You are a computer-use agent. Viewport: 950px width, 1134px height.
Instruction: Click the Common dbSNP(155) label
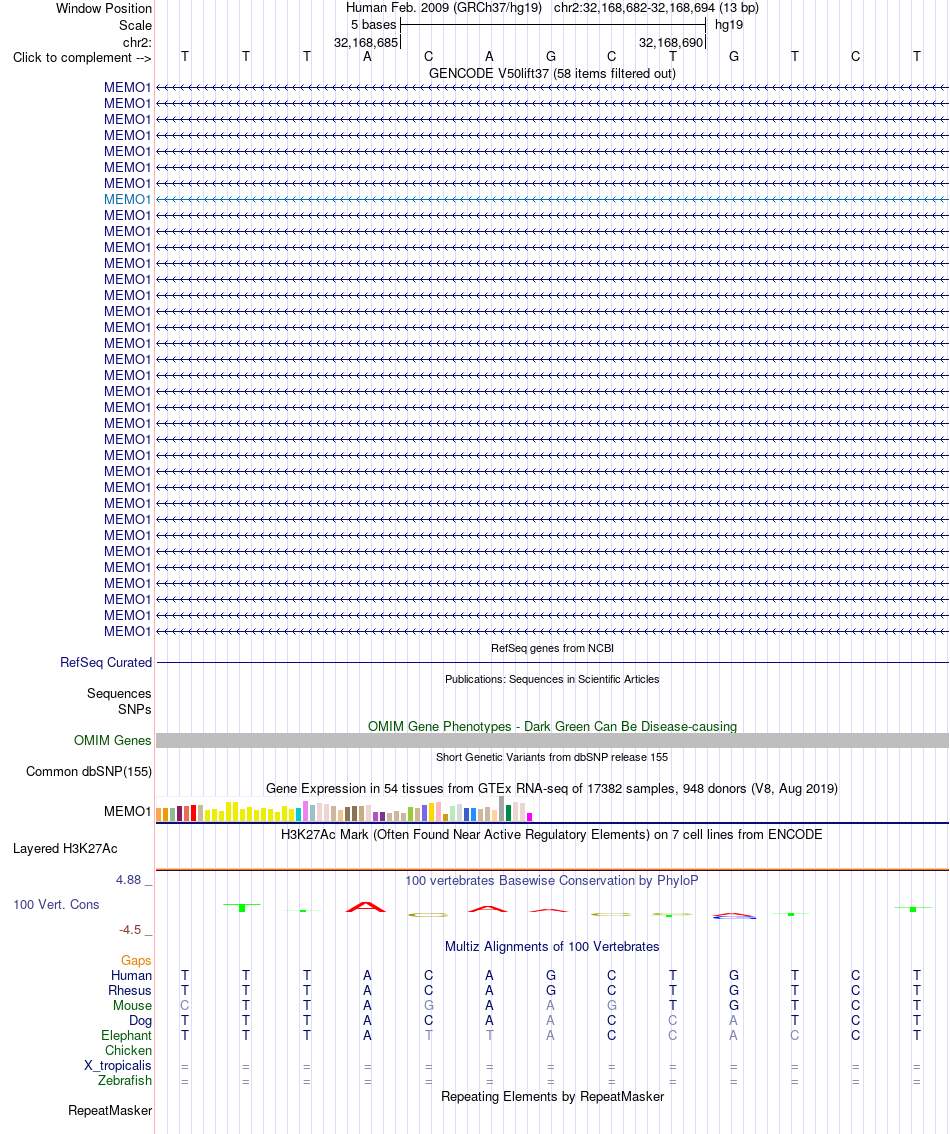click(89, 772)
